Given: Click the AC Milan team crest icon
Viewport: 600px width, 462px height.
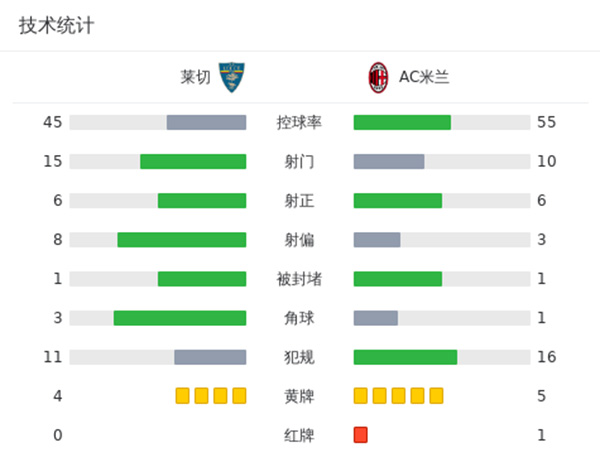Looking at the screenshot, I should (x=378, y=77).
